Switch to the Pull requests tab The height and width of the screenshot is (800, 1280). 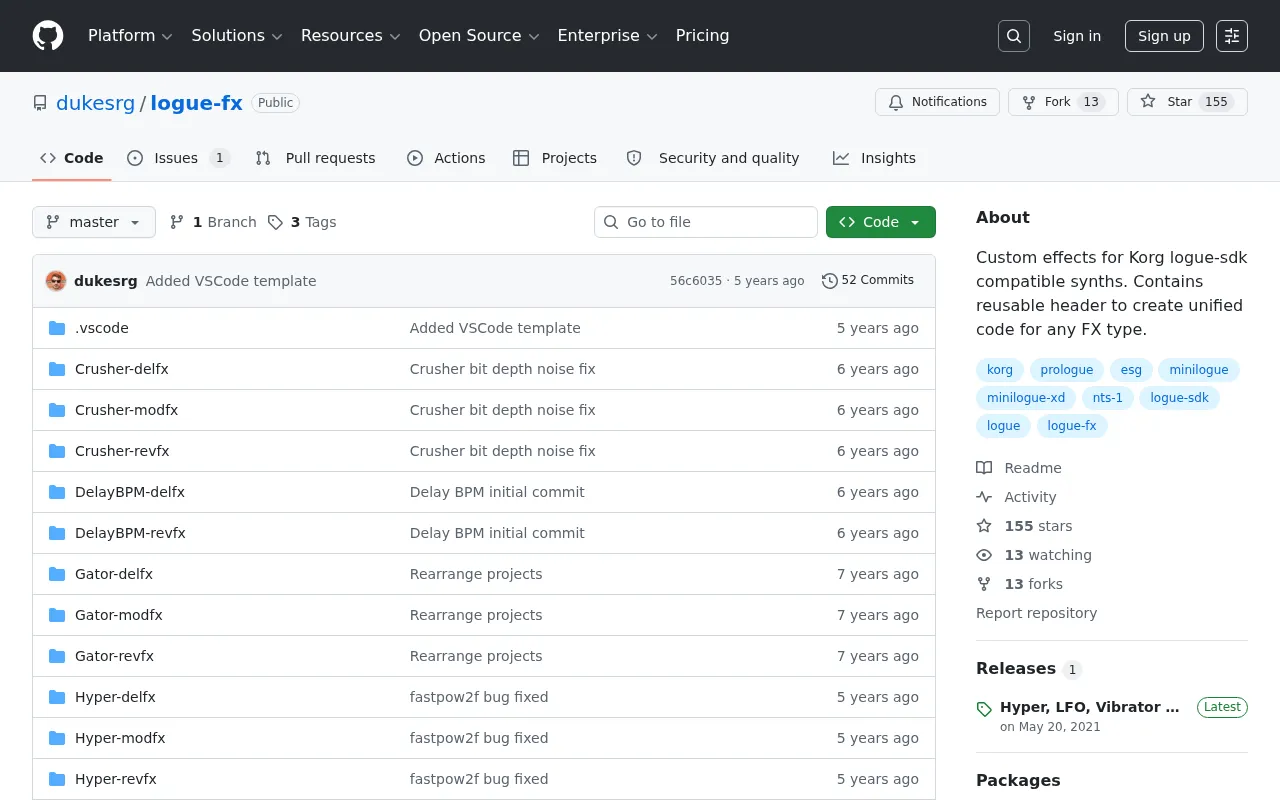[316, 158]
